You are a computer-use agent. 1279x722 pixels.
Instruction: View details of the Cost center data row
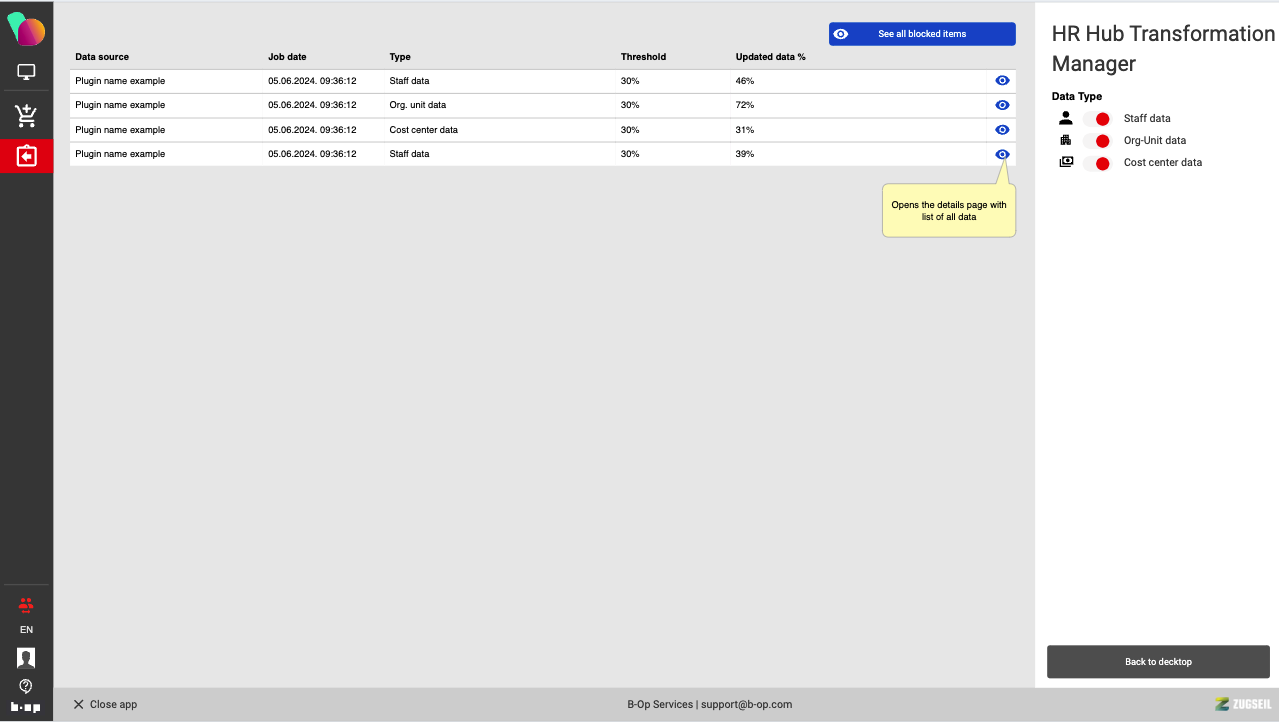tap(1002, 130)
